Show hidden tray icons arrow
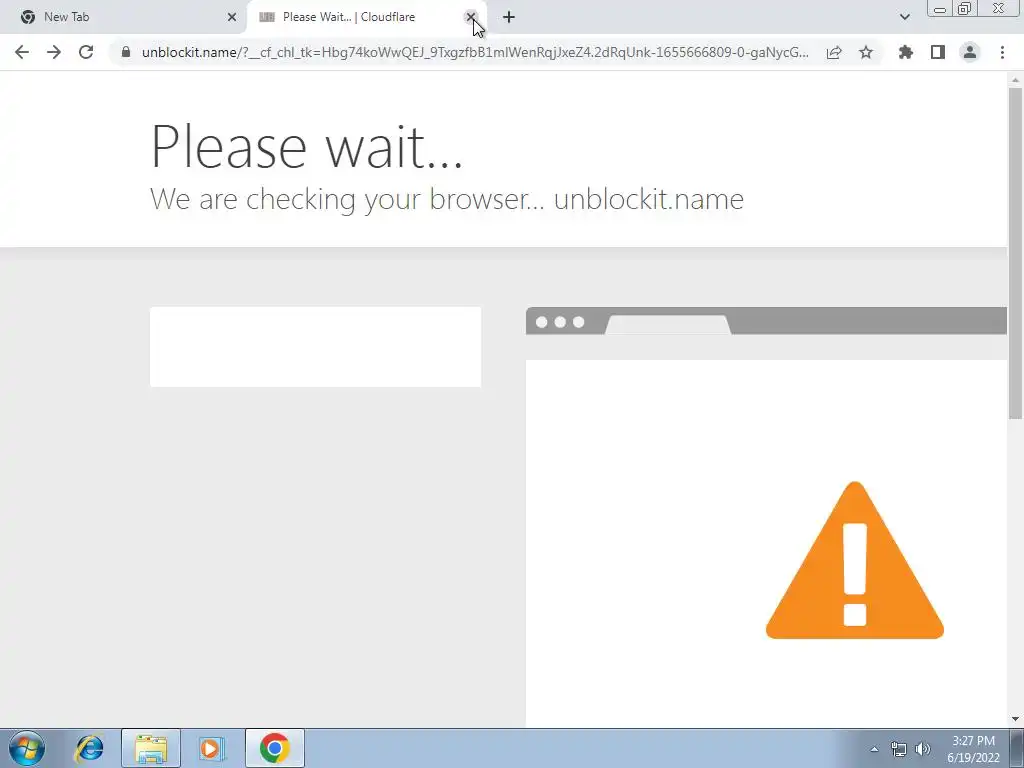 [x=874, y=749]
